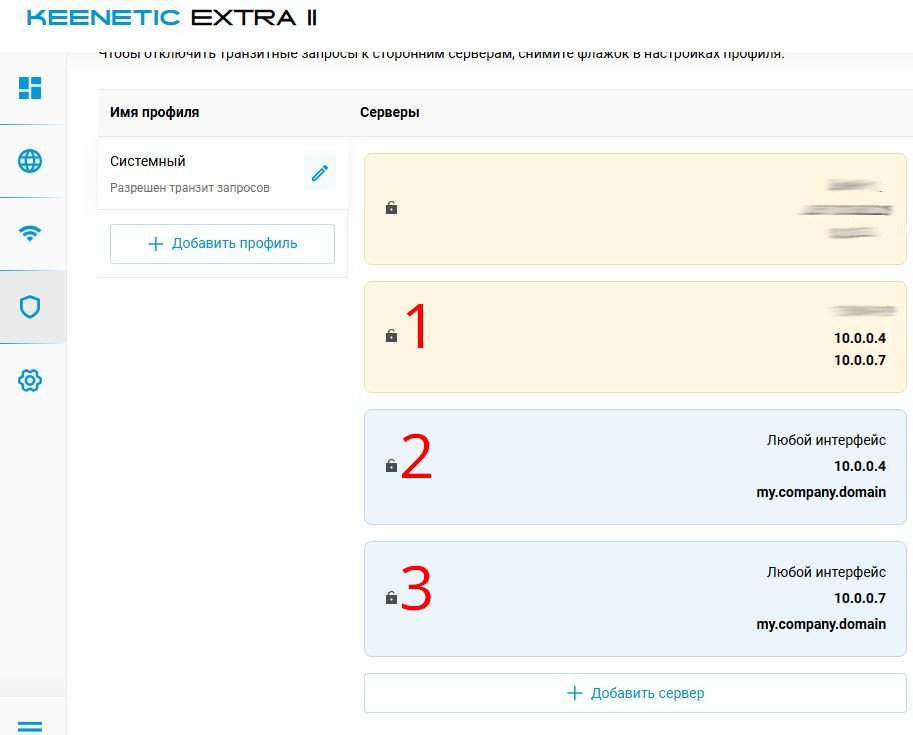Open the blue 10.0.0.4 my.company.domain card

click(x=635, y=466)
